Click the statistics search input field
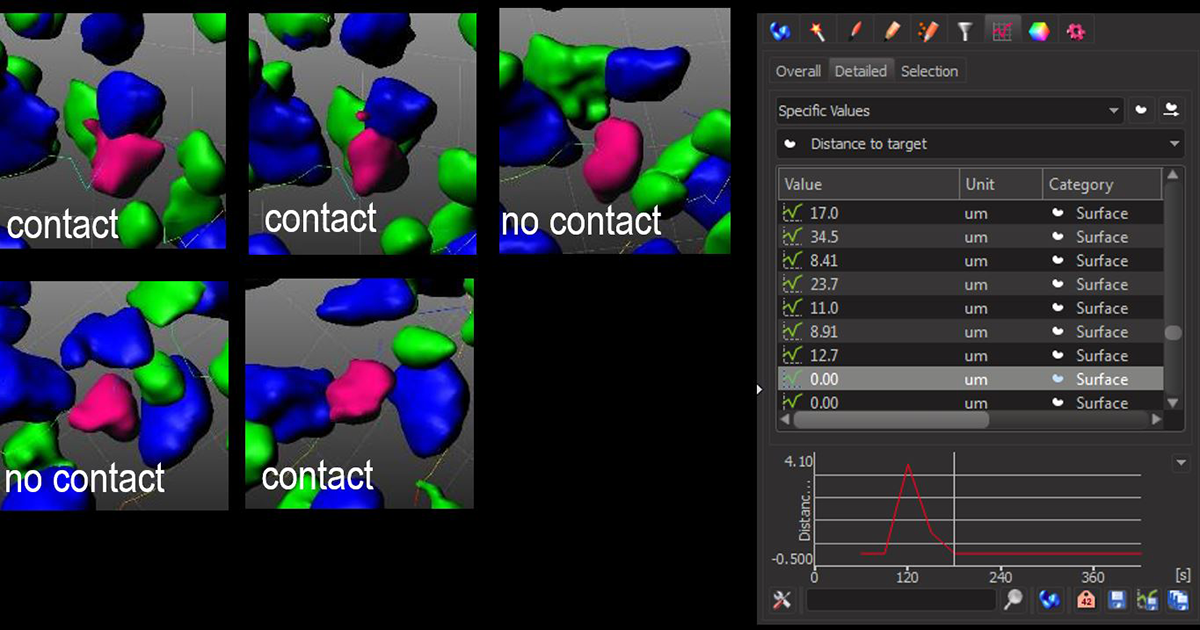 [900, 599]
